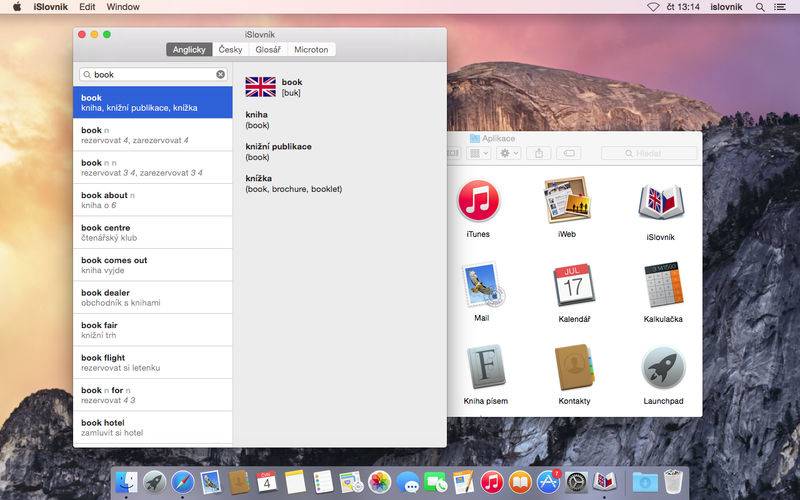This screenshot has width=800, height=500.
Task: Open Spotlight search in menu bar
Action: click(x=760, y=7)
